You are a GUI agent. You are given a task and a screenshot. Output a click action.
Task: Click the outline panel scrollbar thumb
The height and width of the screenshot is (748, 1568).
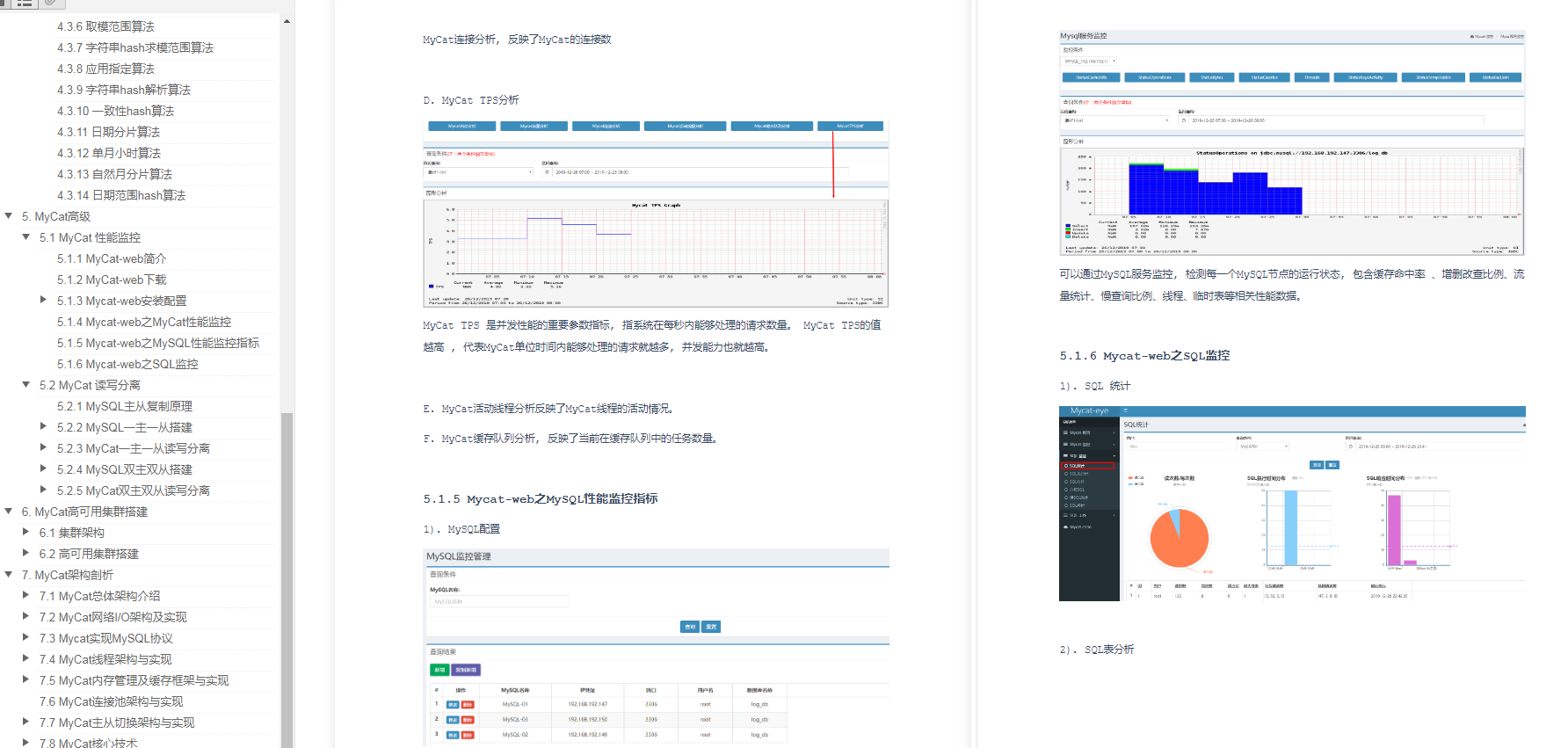[287, 580]
